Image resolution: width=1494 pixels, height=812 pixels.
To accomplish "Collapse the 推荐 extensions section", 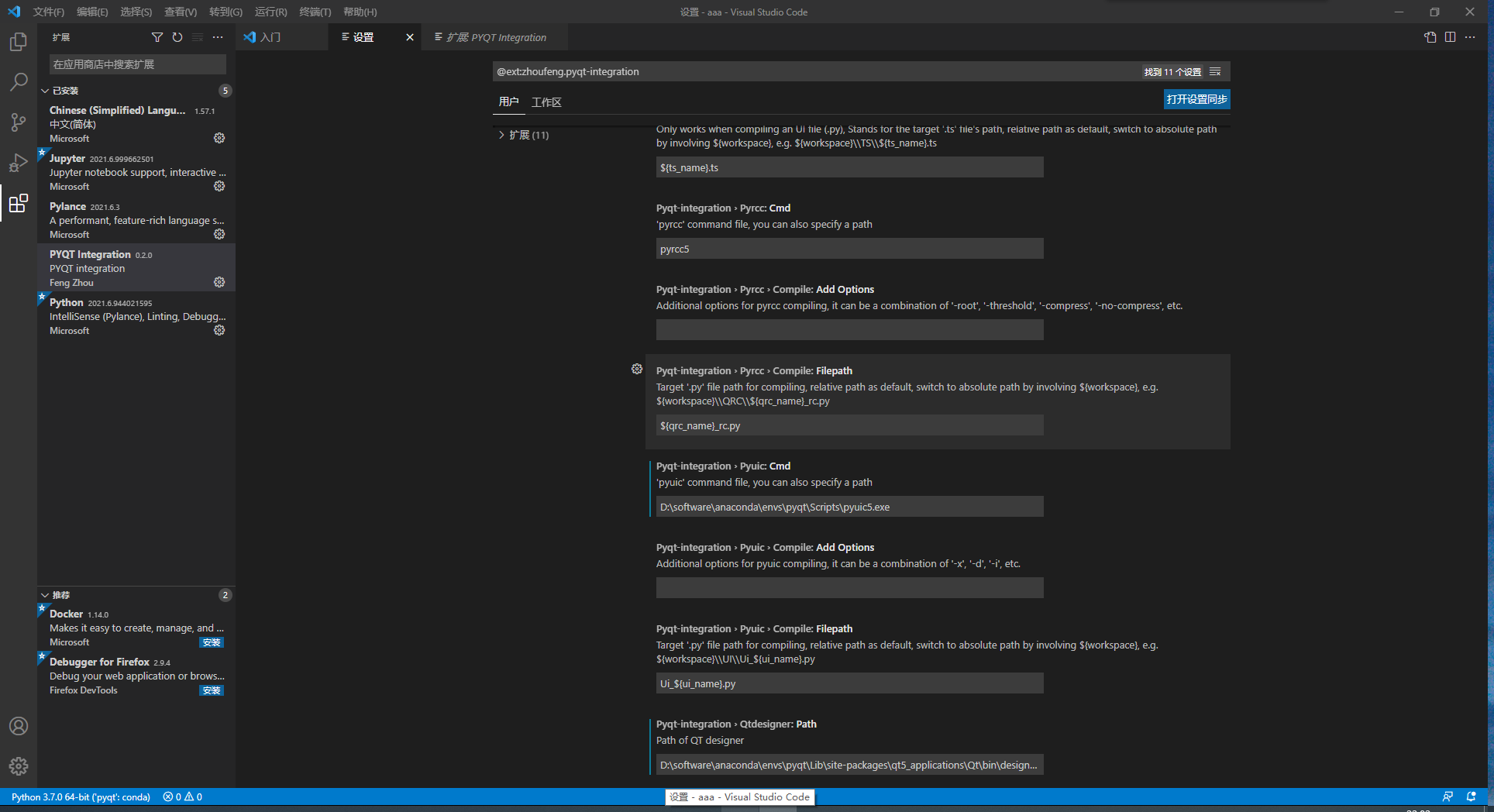I will 45,595.
